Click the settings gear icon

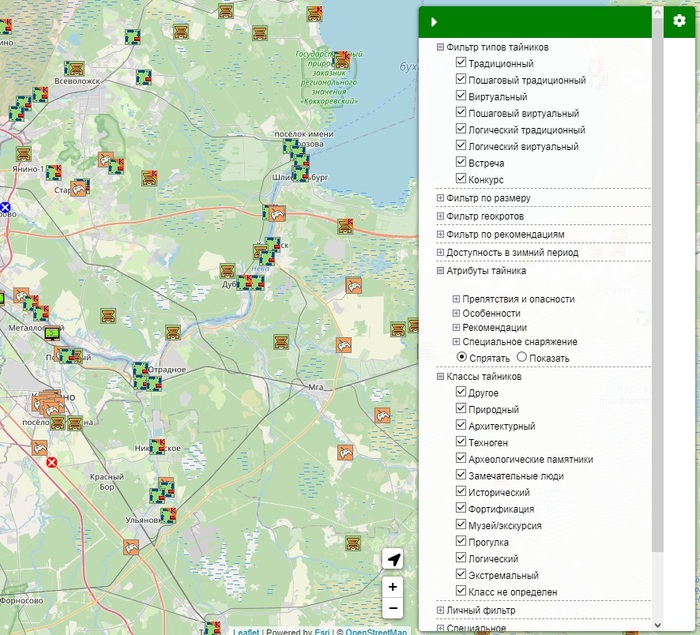[680, 21]
